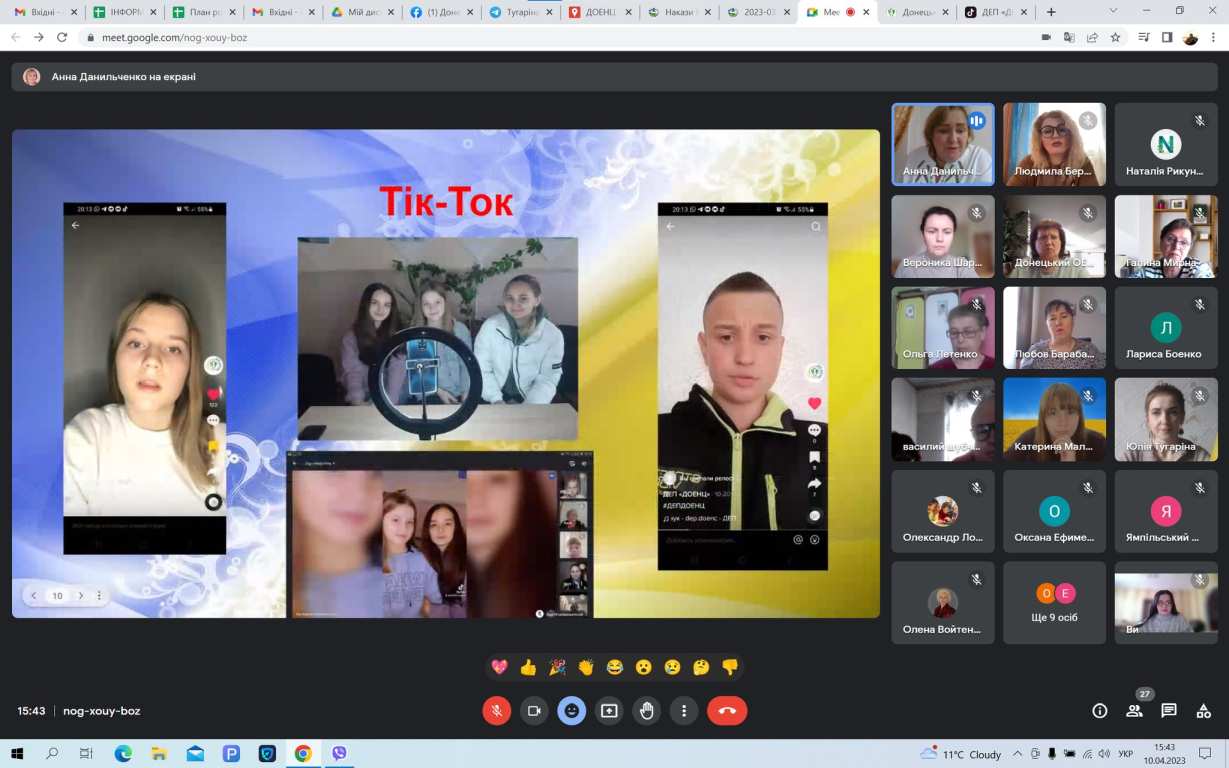Go to previous slide in presentation

tap(34, 596)
